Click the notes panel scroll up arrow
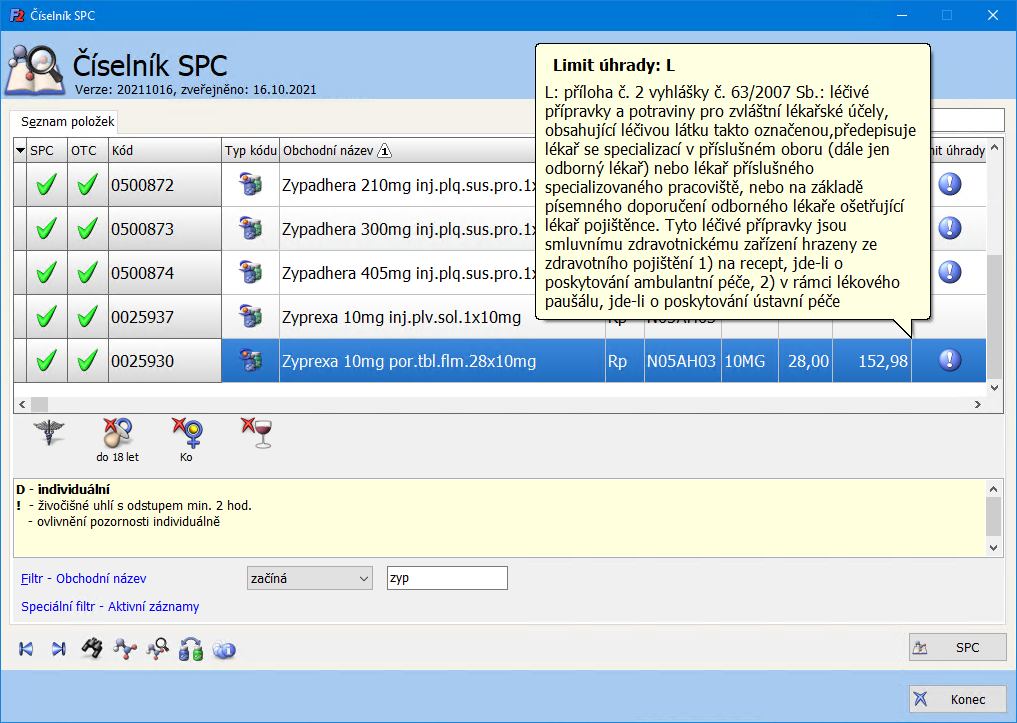The image size is (1017, 723). [x=994, y=488]
